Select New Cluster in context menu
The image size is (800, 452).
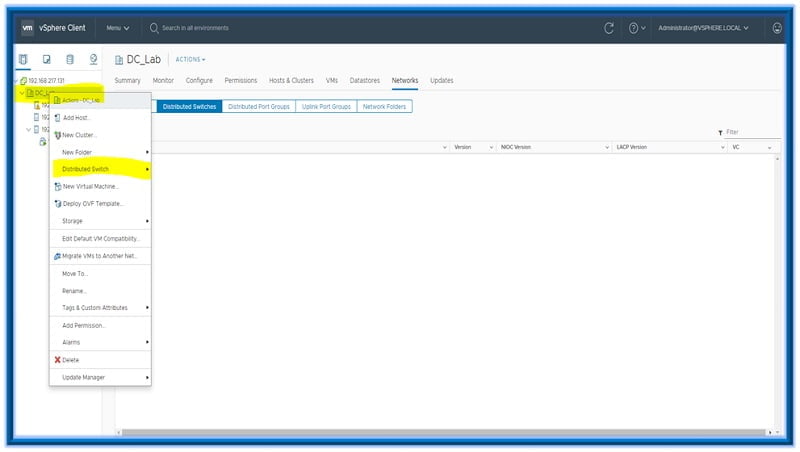point(79,134)
